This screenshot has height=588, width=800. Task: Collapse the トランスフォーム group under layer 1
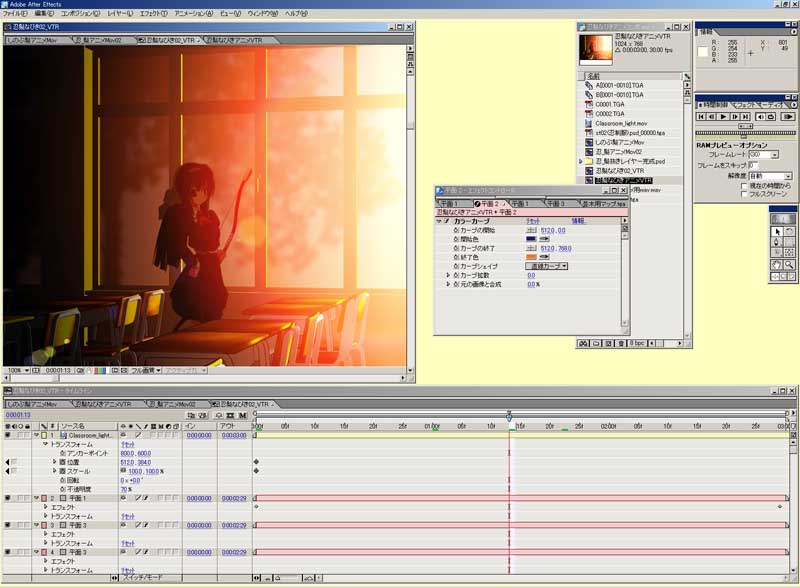(x=45, y=445)
